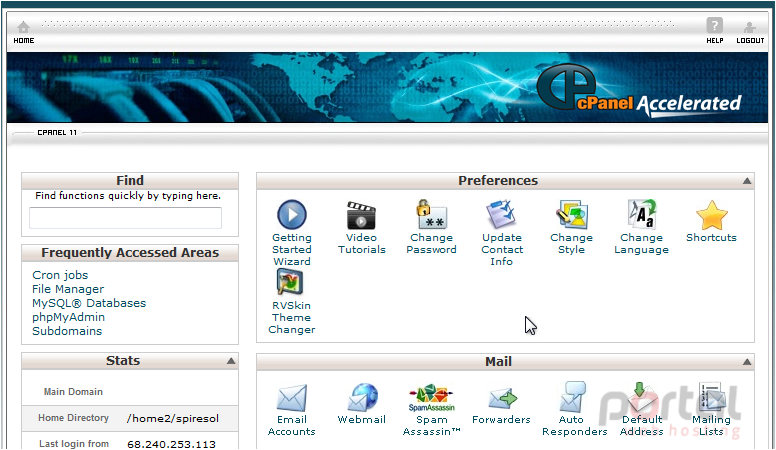Open Help question mark icon
Screen dimensions: 776x450
pyautogui.click(x=714, y=25)
